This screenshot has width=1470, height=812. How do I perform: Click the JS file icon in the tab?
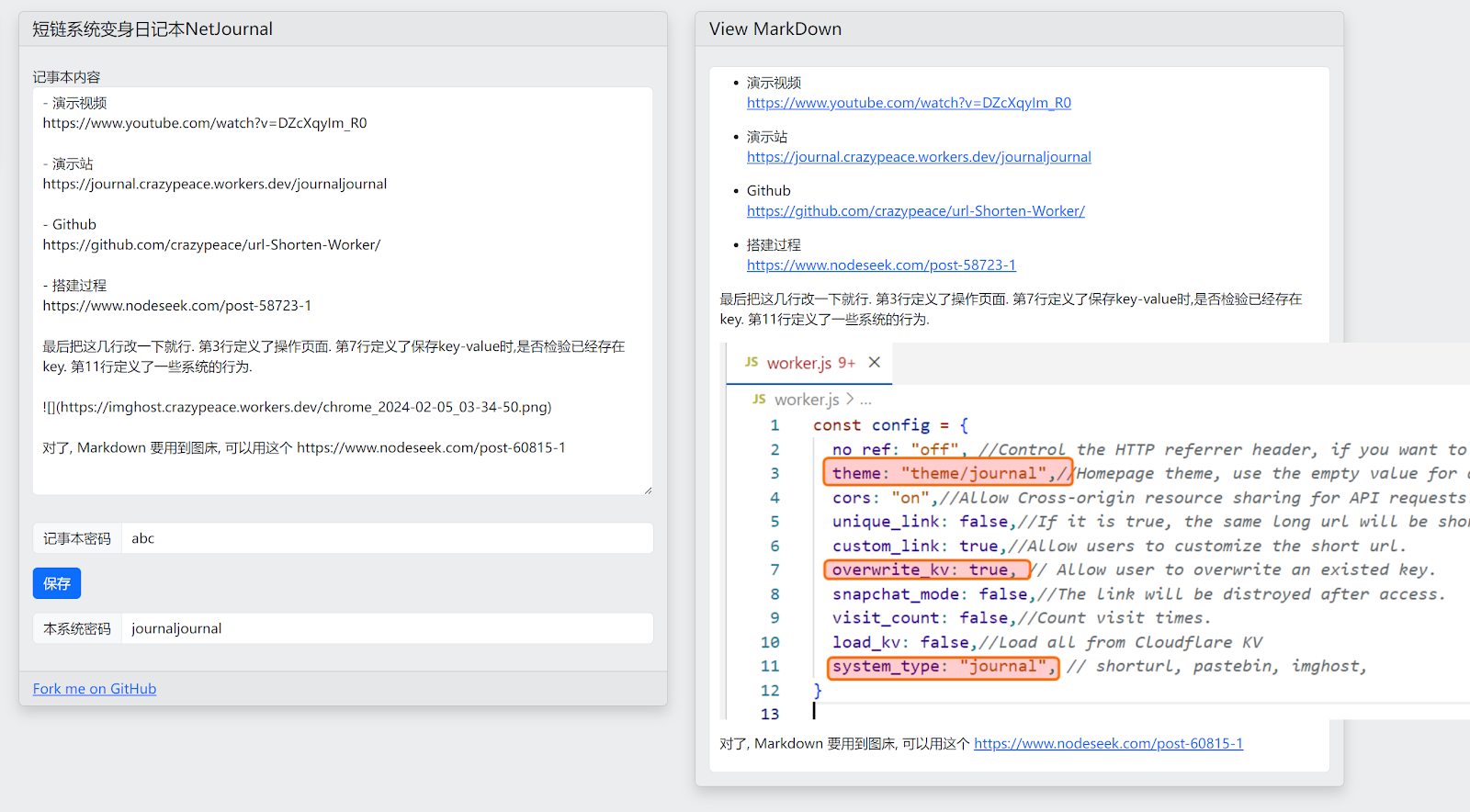[752, 363]
